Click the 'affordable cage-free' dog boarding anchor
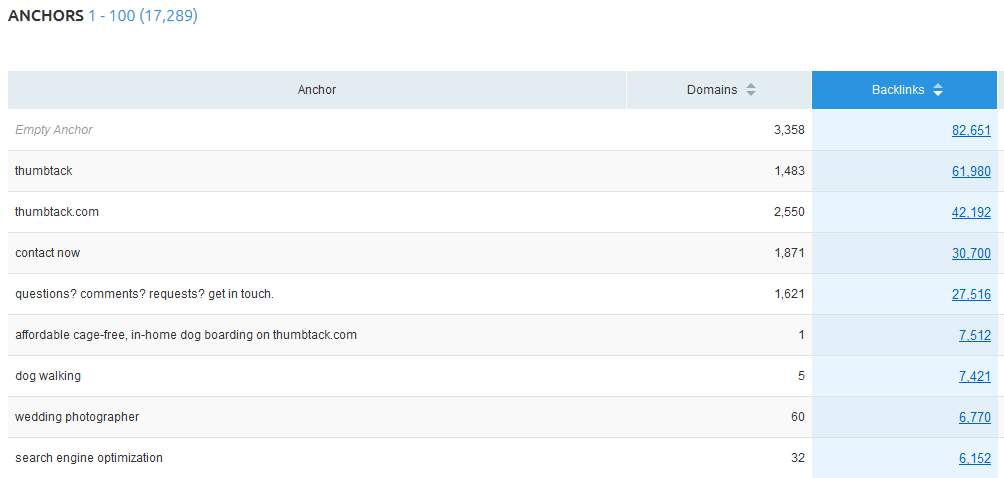The width and height of the screenshot is (1004, 478). 185,335
